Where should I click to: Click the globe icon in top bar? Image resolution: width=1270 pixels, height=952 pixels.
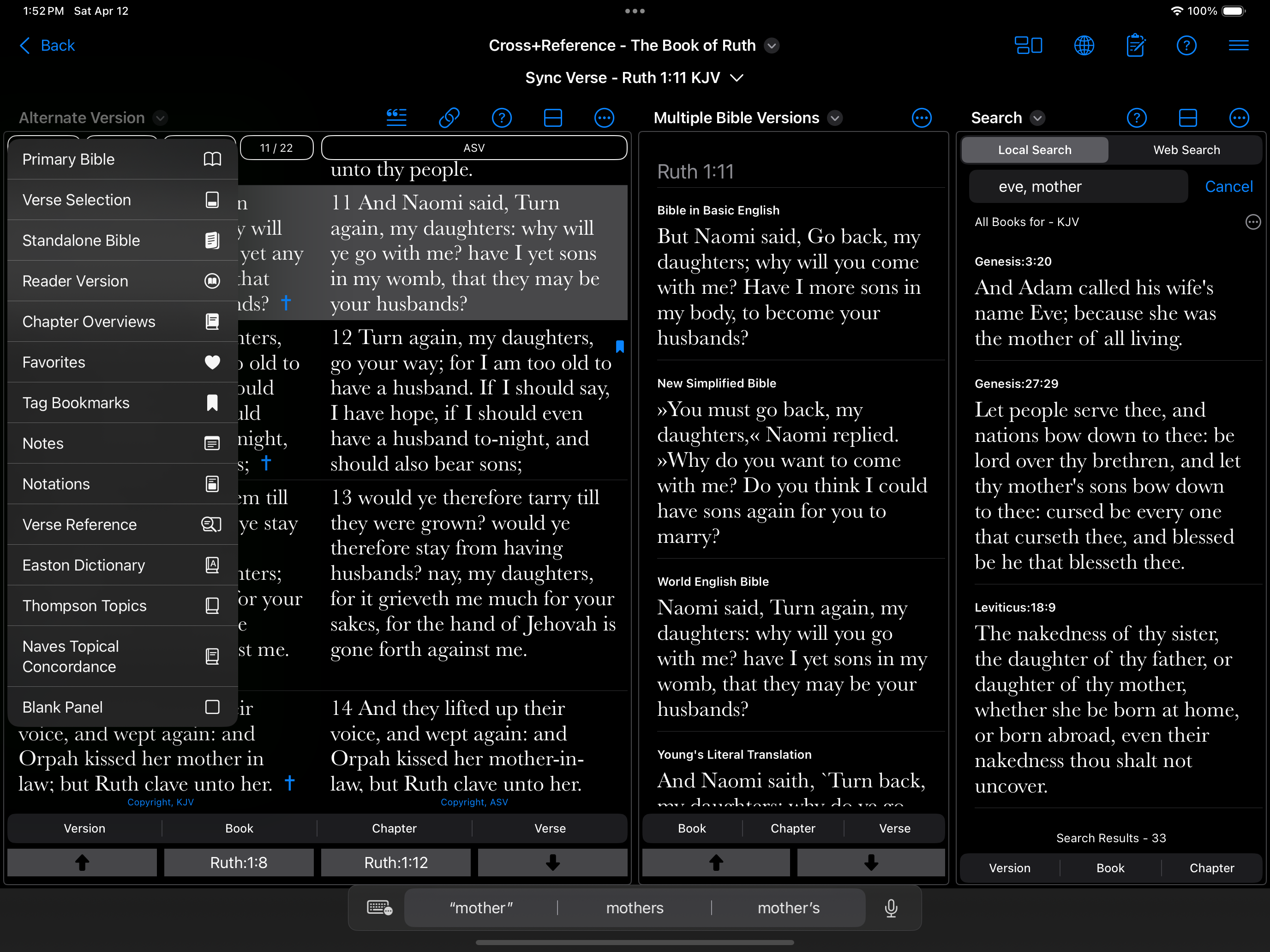tap(1084, 45)
